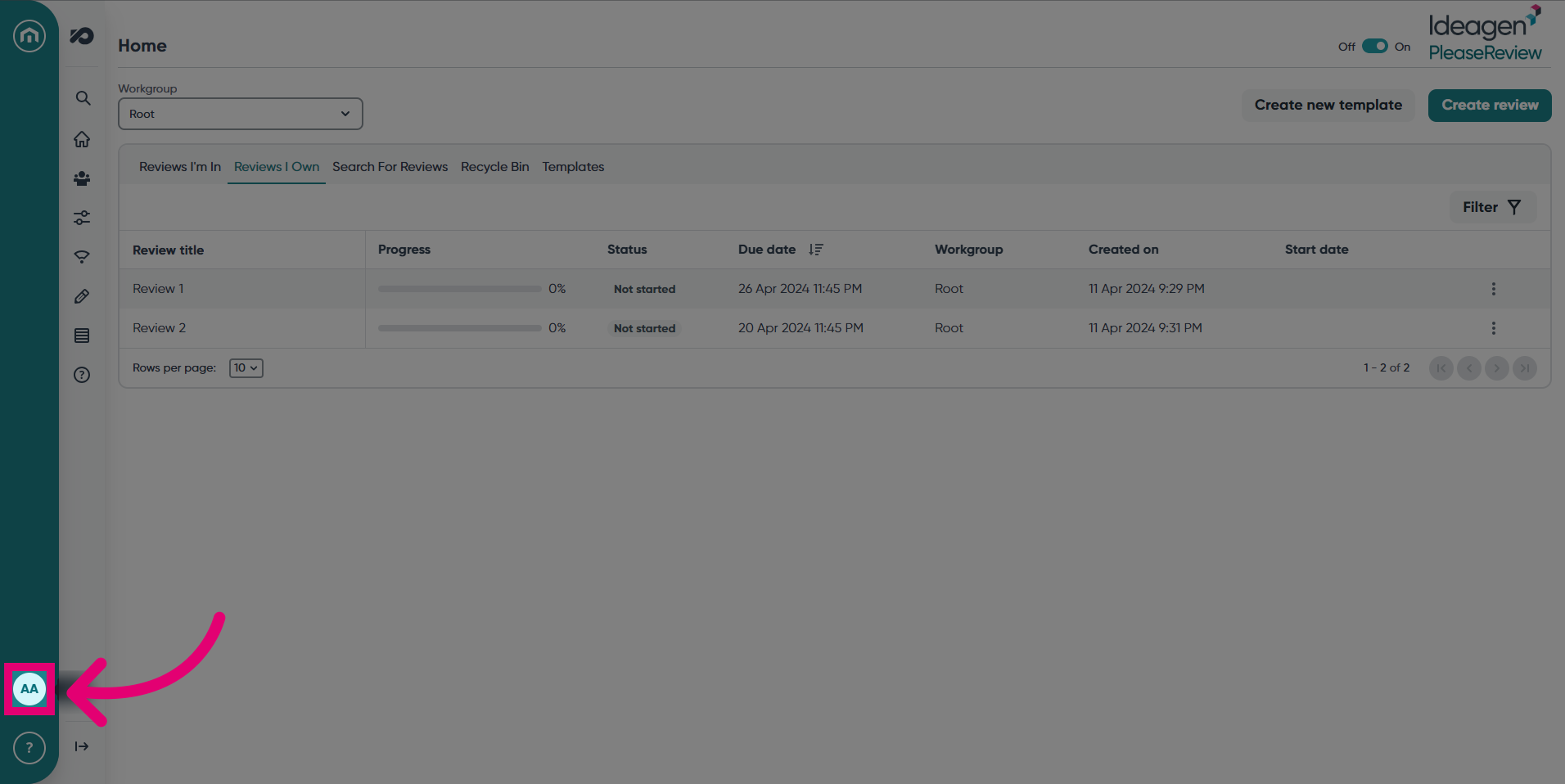Click the Create review button

(x=1490, y=106)
